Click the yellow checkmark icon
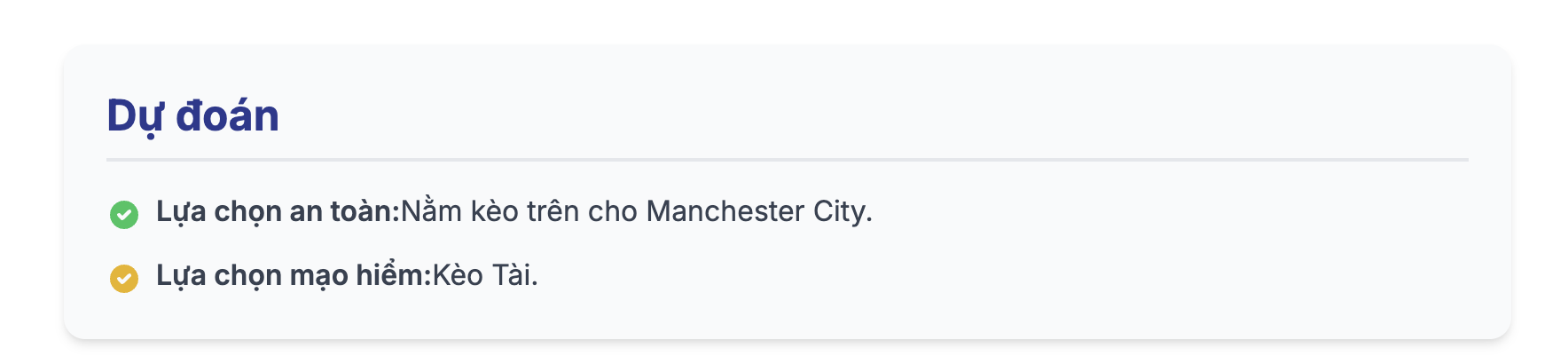1568x364 pixels. click(x=124, y=278)
